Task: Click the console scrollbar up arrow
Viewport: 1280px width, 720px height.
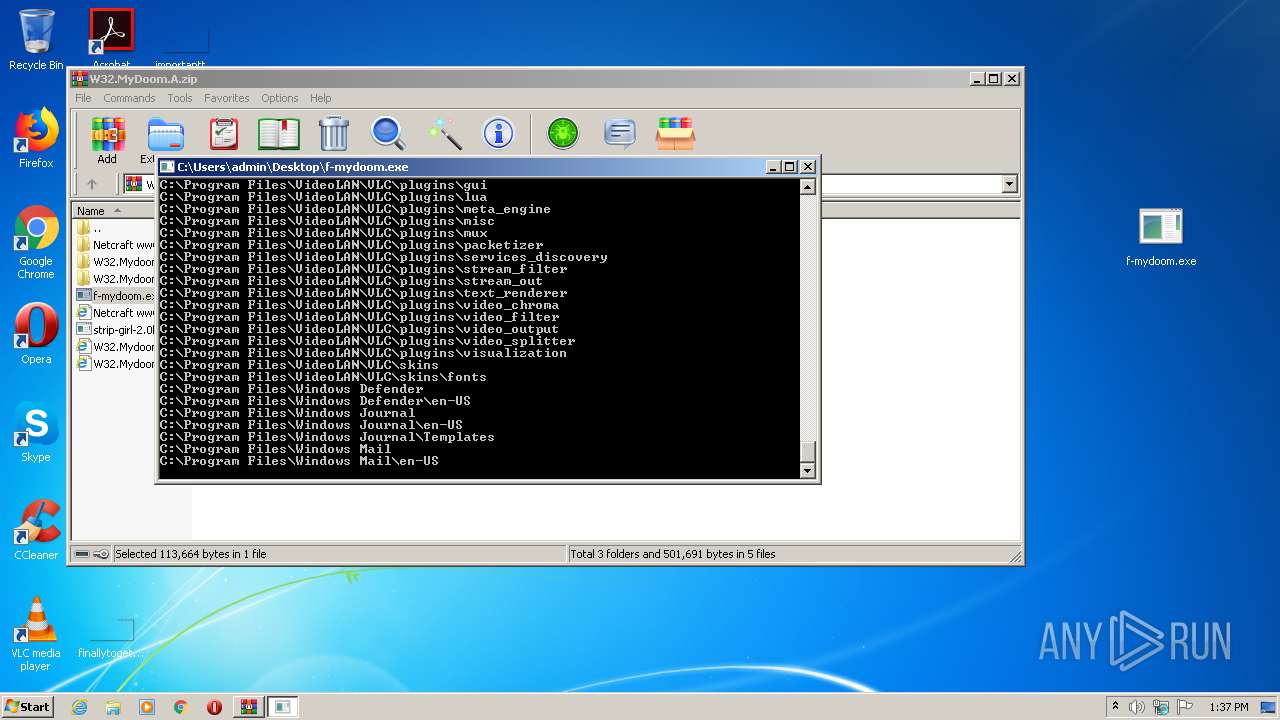Action: (808, 187)
